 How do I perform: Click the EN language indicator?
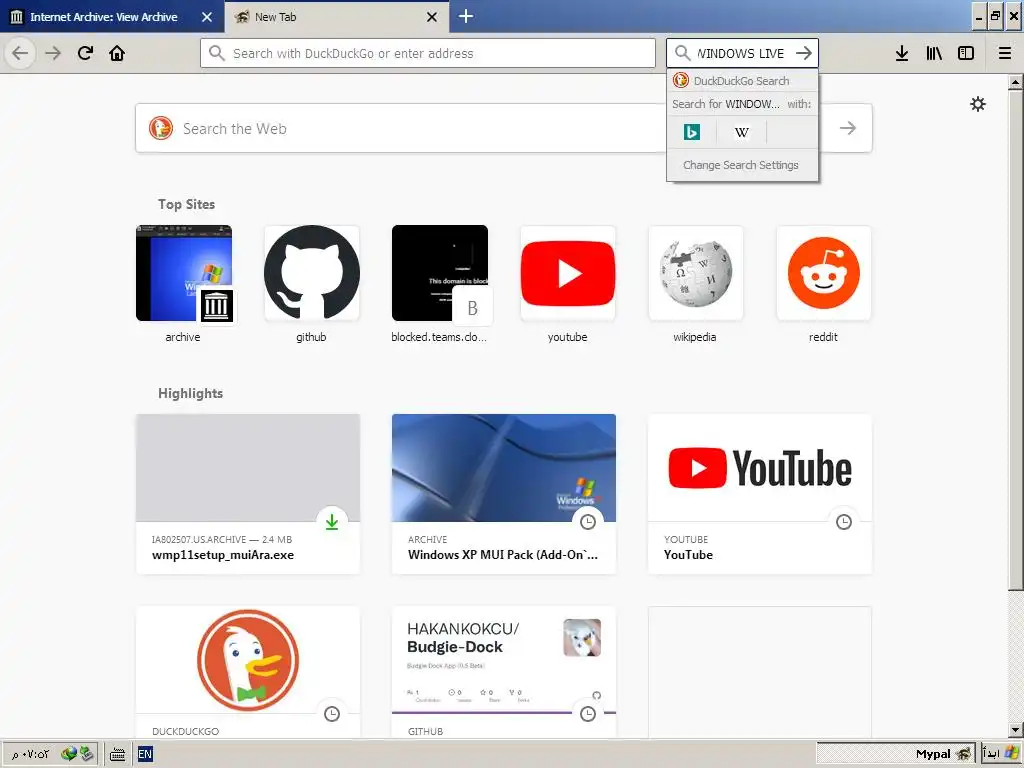point(145,754)
